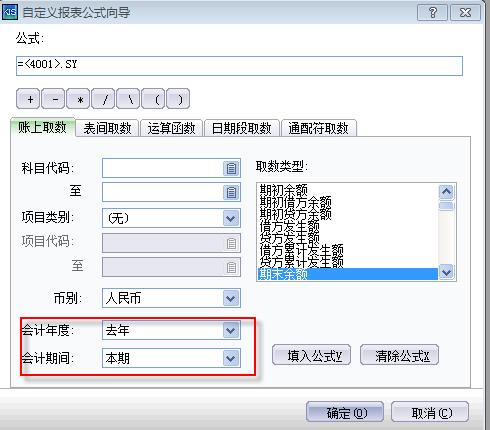Insert the left parenthesis

coord(156,99)
